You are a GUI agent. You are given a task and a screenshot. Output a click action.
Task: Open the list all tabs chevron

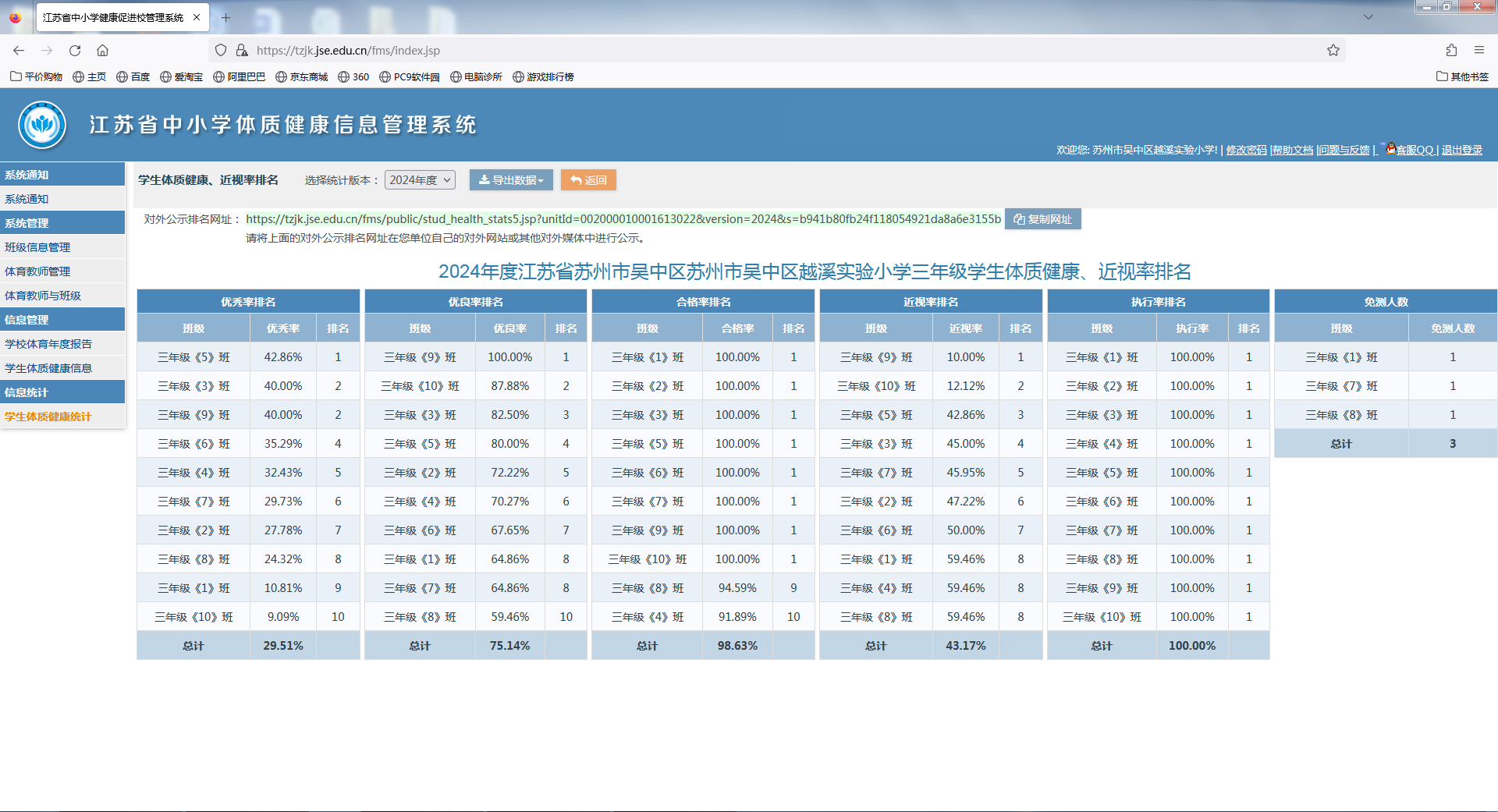coord(1368,17)
